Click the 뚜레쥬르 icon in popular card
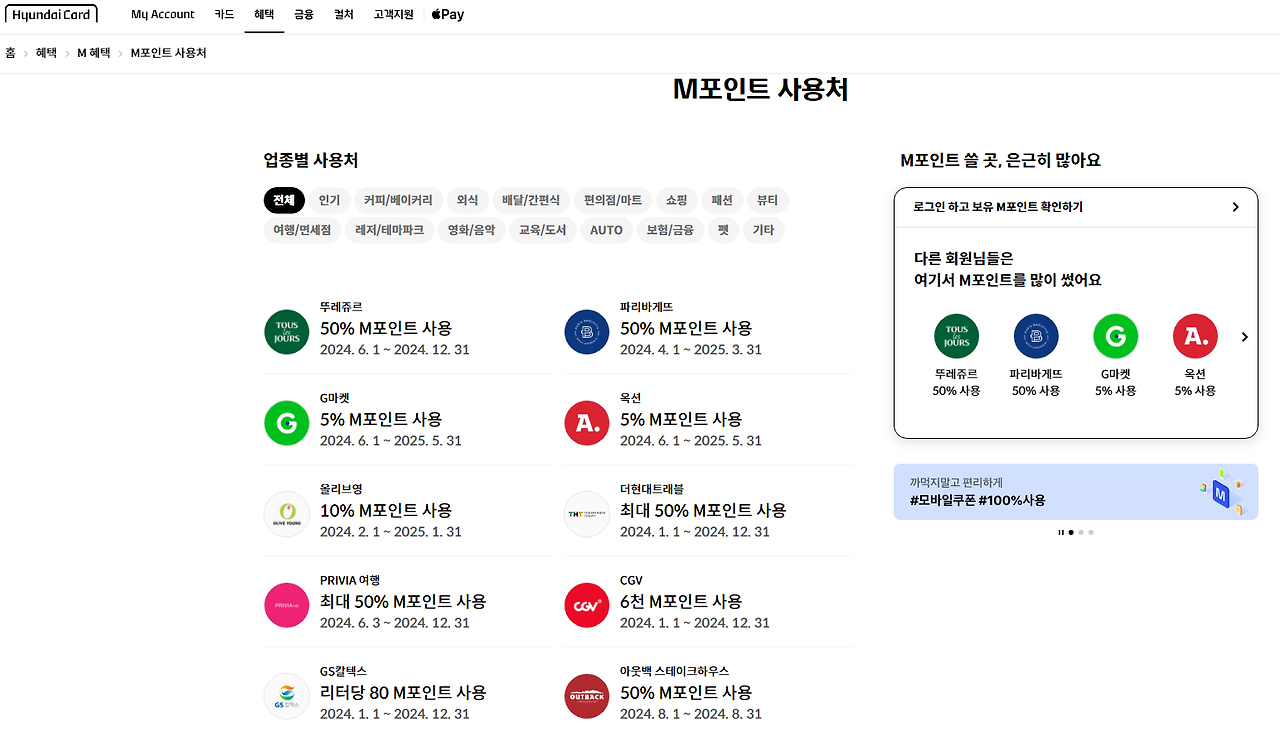Screen dimensions: 1280x746 pos(957,336)
